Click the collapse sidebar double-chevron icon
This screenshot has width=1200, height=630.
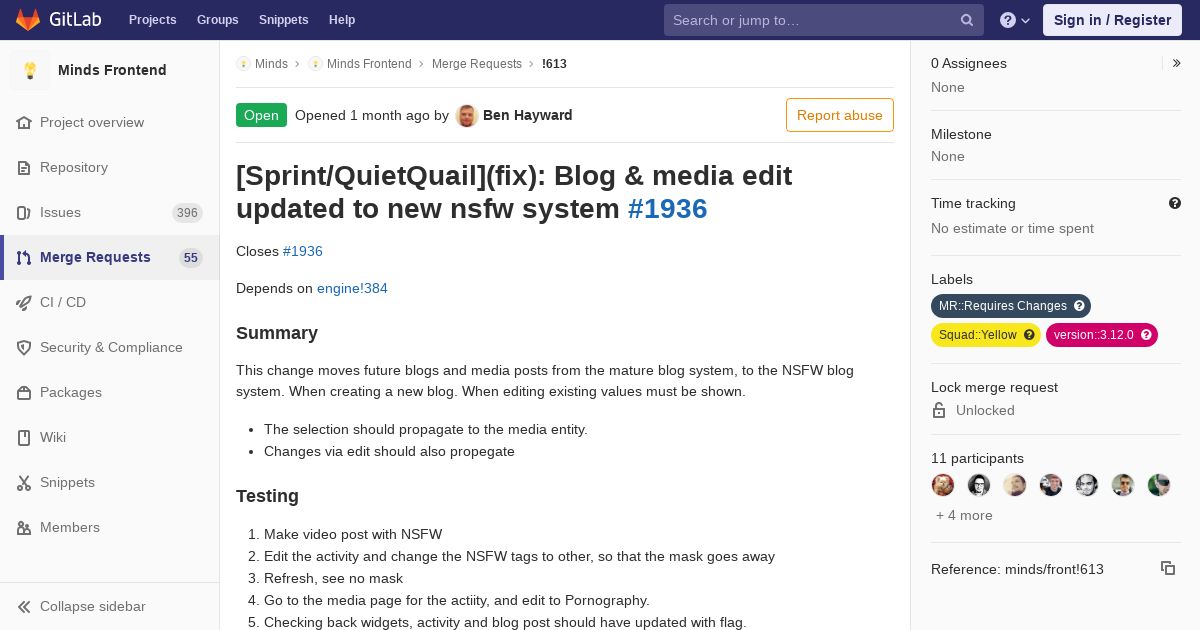(24, 606)
